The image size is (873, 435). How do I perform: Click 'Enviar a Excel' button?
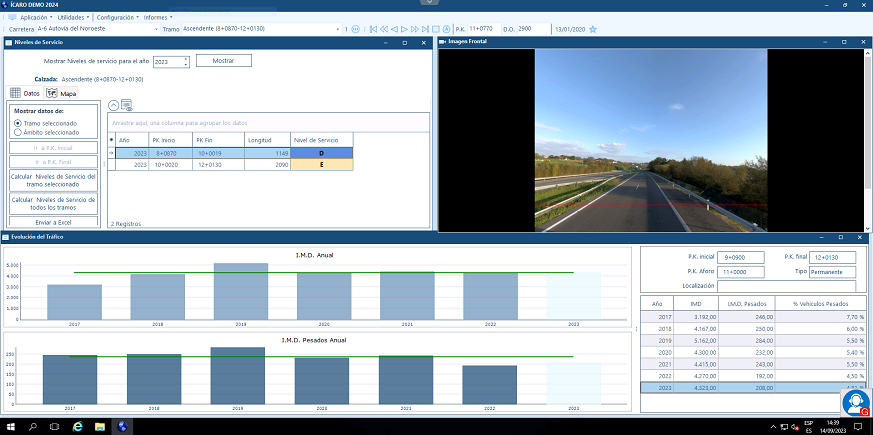point(54,221)
